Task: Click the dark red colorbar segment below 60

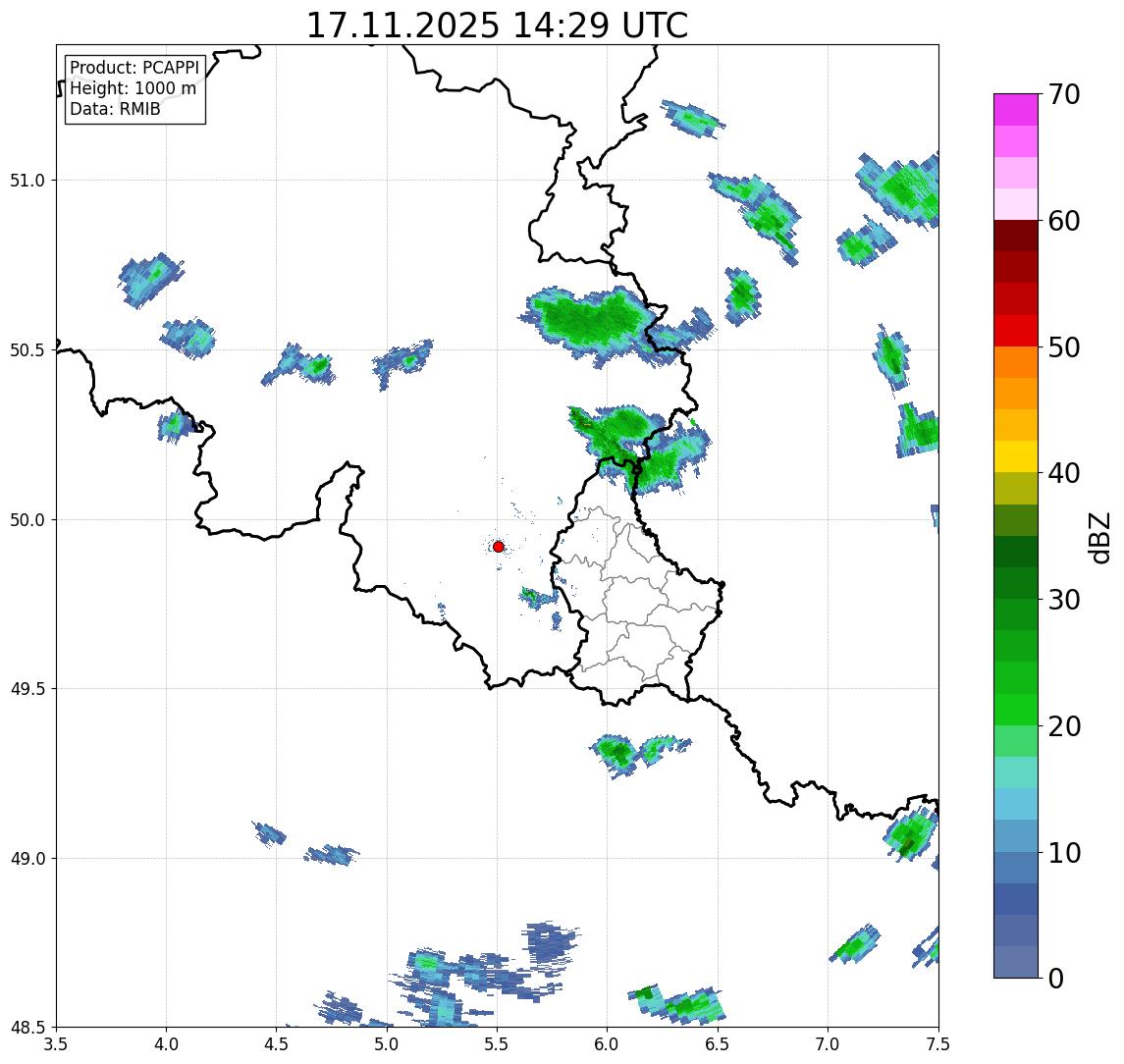Action: click(1016, 236)
